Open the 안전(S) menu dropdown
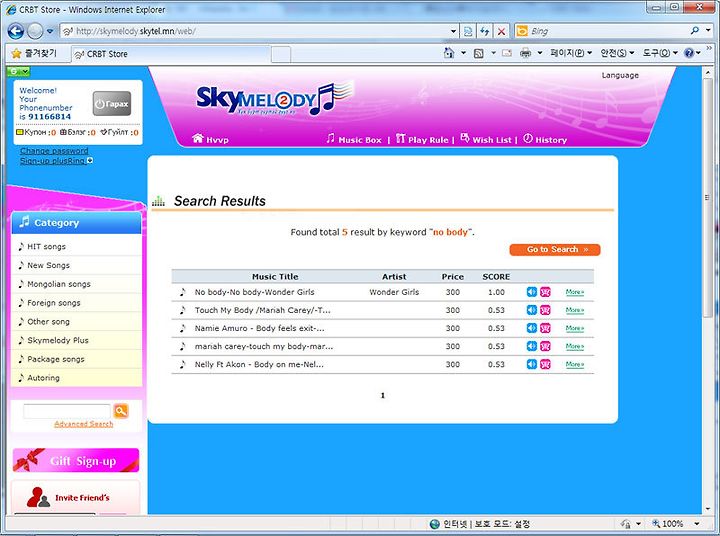720x536 pixels. 617,53
